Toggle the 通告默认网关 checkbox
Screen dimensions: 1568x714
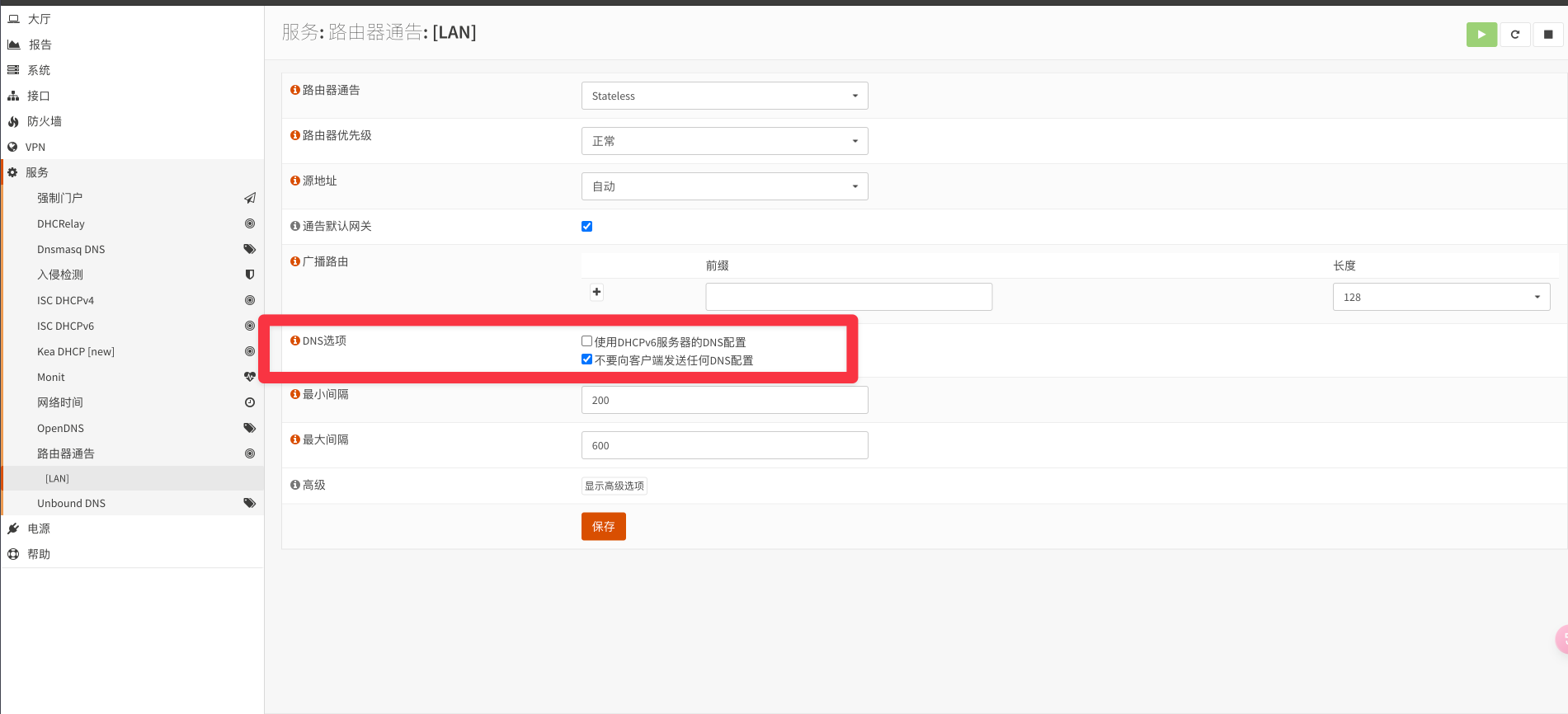586,226
